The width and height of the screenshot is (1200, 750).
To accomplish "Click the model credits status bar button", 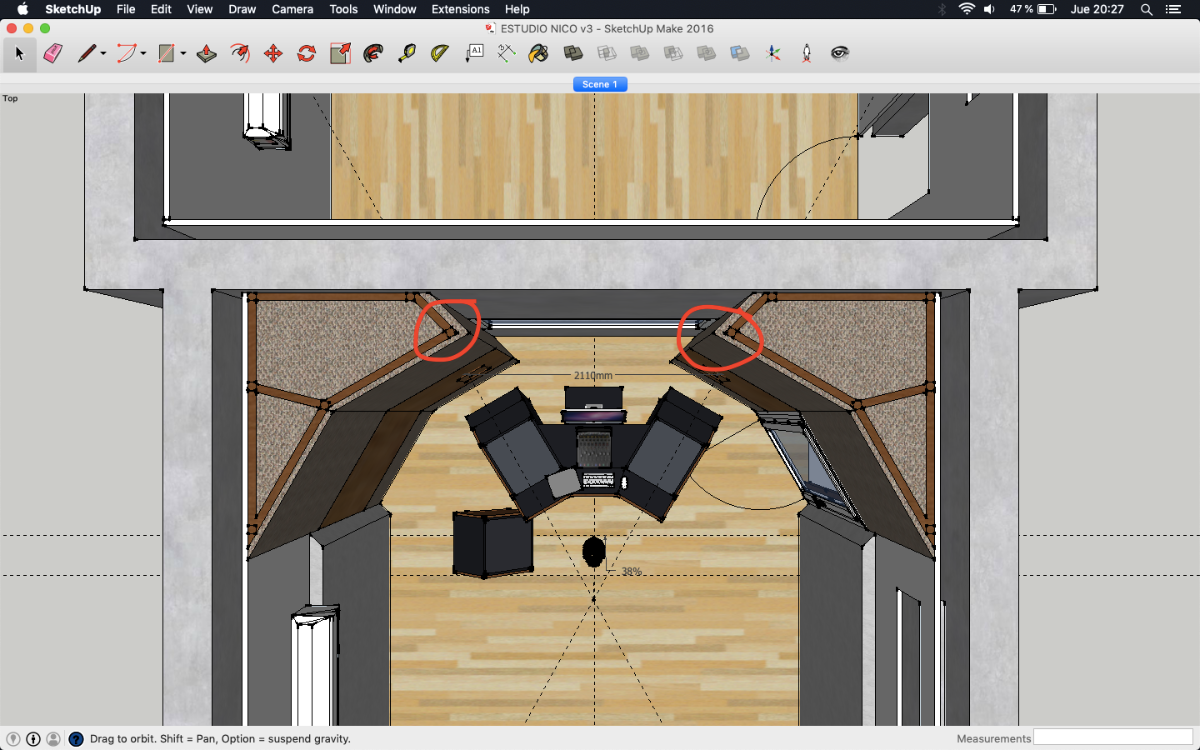I will (x=33, y=739).
